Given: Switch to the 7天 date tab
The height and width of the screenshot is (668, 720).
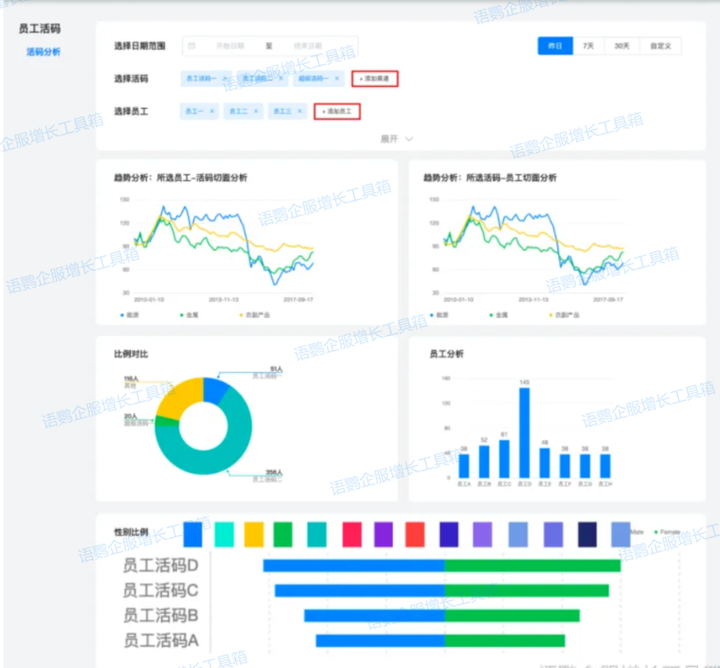Looking at the screenshot, I should tap(589, 46).
